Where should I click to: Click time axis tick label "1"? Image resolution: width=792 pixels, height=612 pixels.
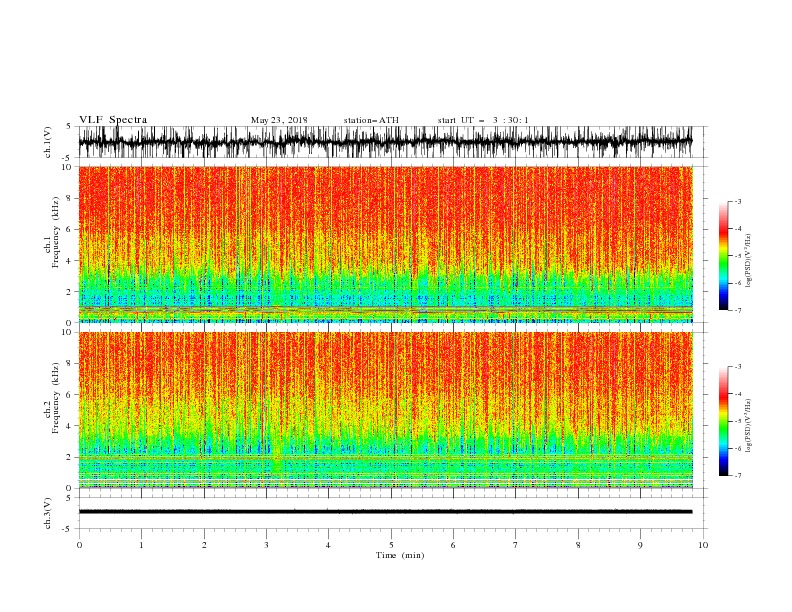pos(141,545)
